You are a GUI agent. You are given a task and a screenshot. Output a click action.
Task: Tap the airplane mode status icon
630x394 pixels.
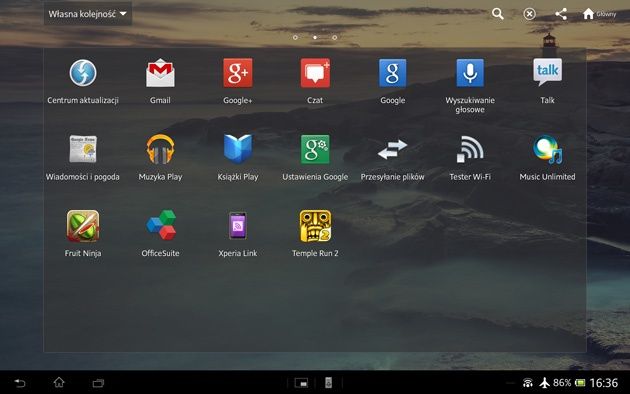click(x=544, y=383)
